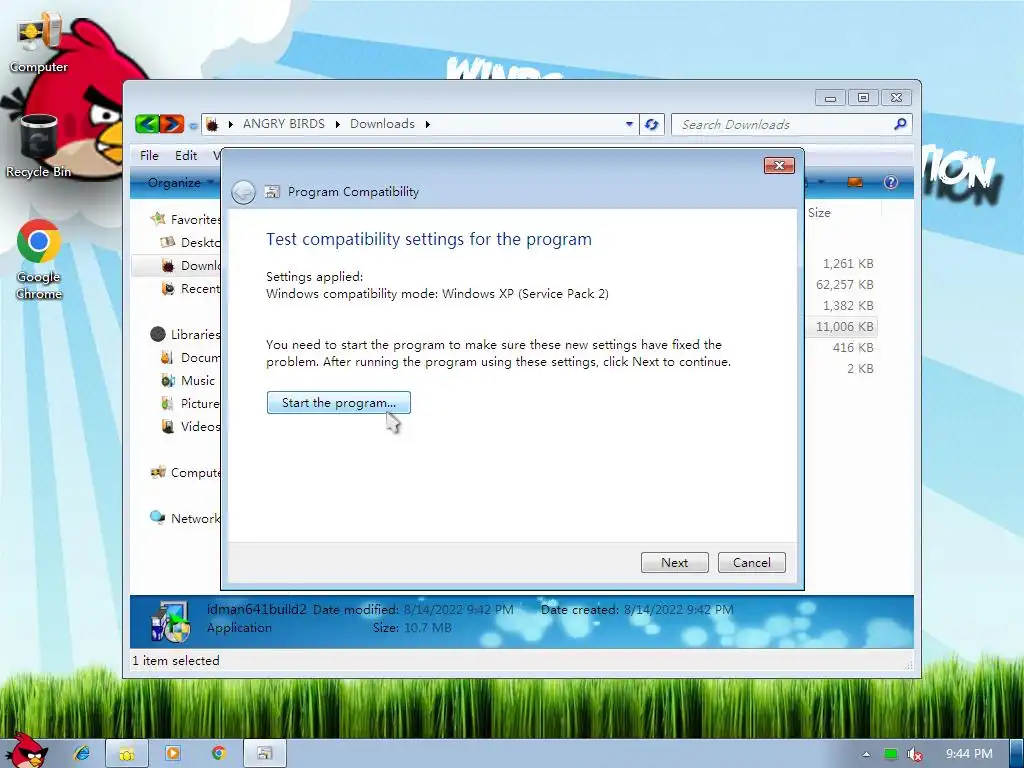Open Explorer help icon
Viewport: 1024px width, 768px height.
click(891, 182)
